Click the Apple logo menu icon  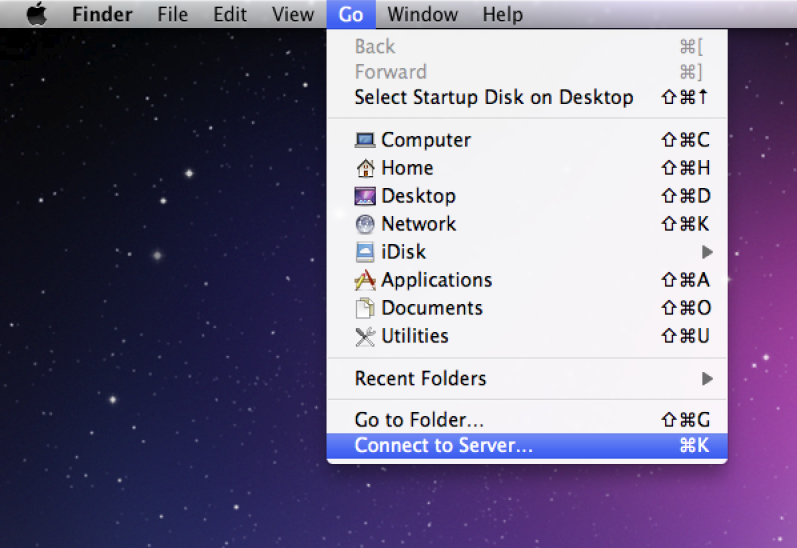36,14
